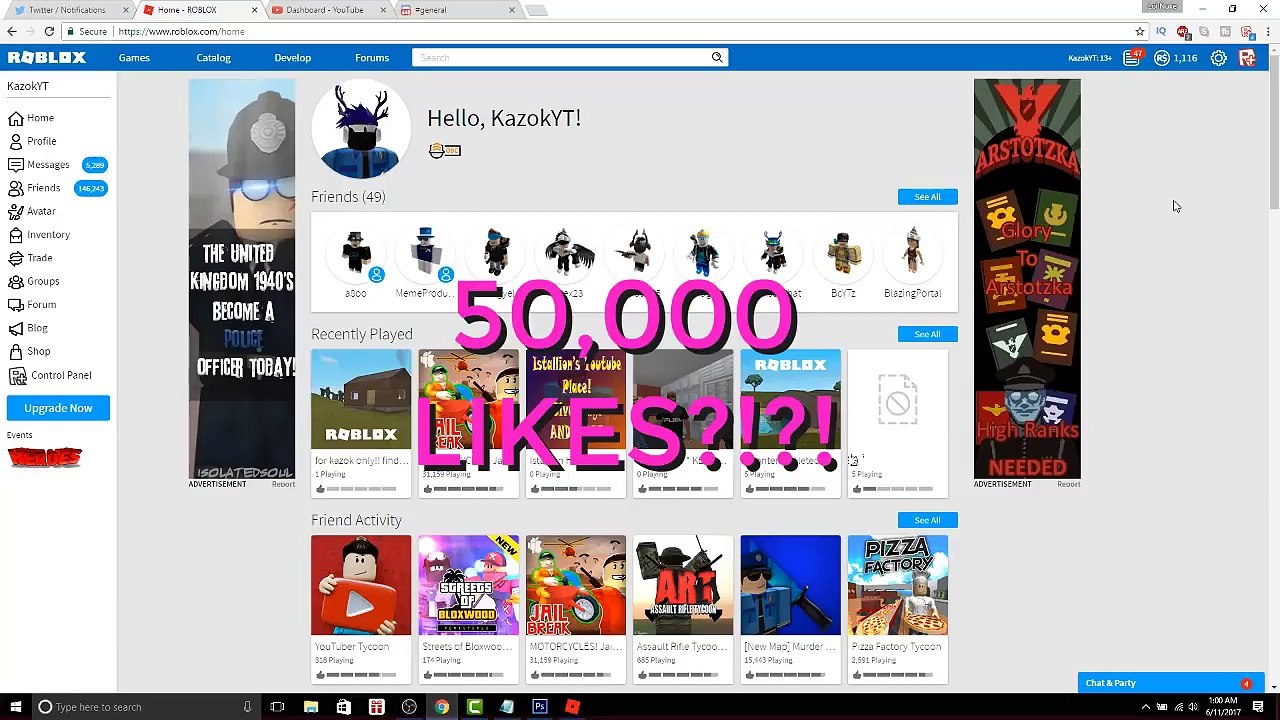
Task: Click the Windows Start button
Action: [15, 707]
